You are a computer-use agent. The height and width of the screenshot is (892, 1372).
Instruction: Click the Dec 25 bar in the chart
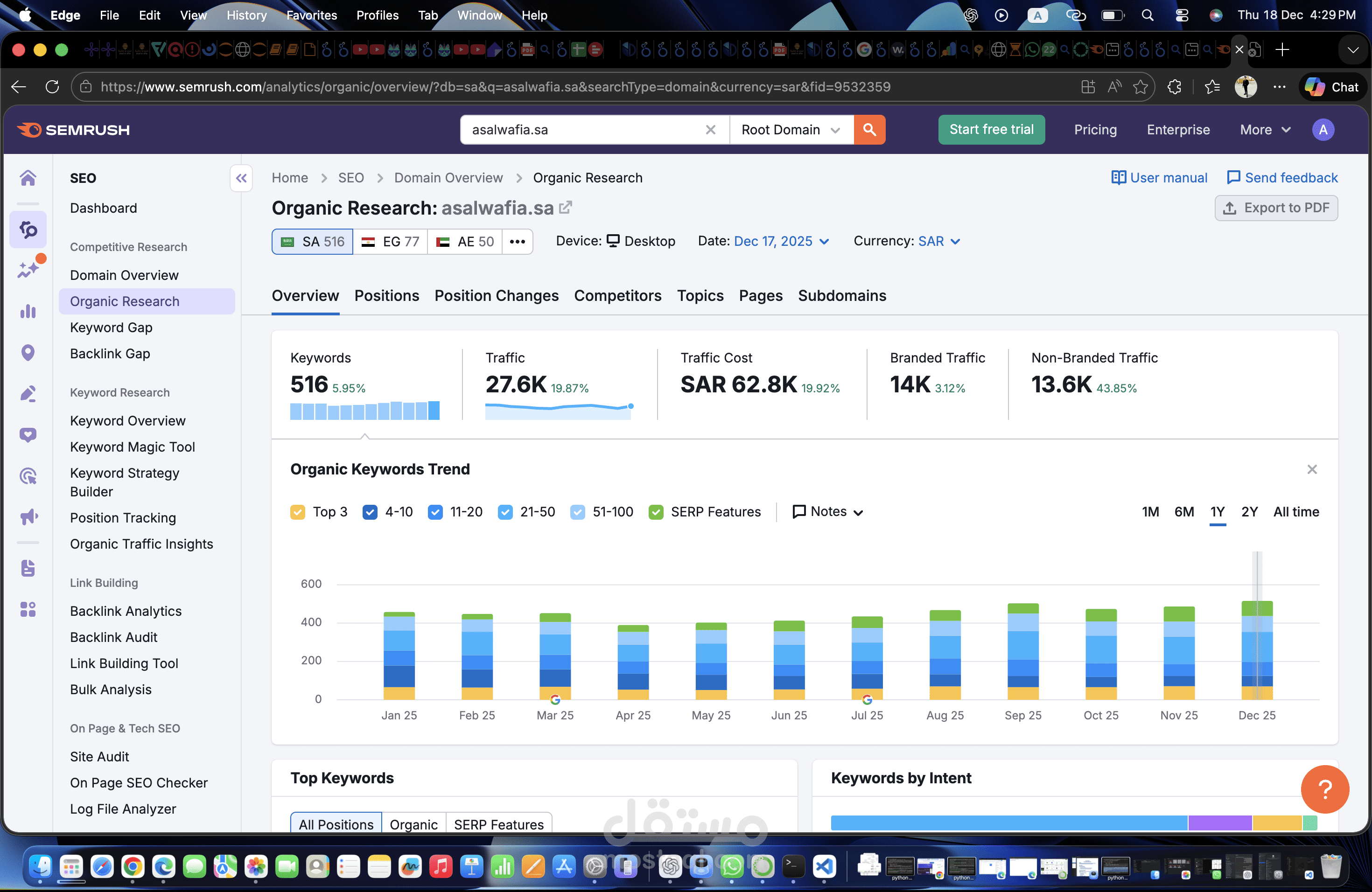pos(1256,651)
